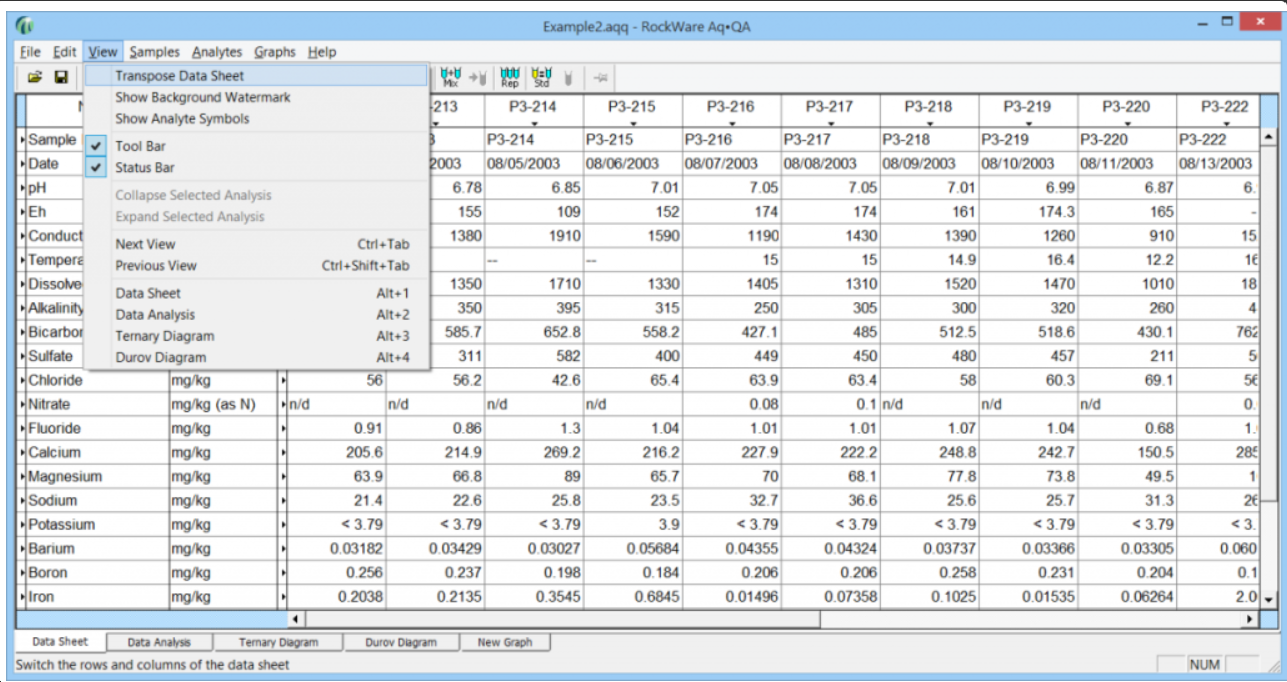Screen dimensions: 1287x682
Task: Switch to the Durov Diagram bottom tab
Action: tap(401, 642)
